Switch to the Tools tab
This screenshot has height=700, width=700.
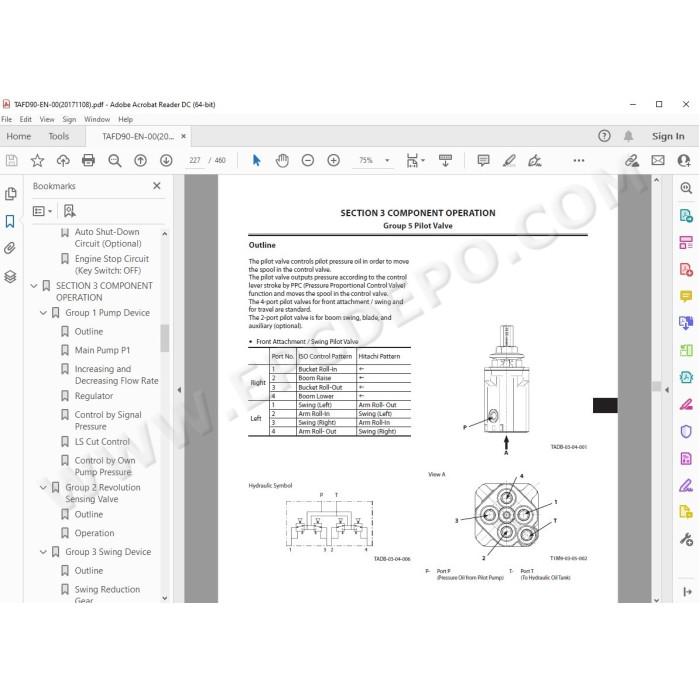coord(58,136)
